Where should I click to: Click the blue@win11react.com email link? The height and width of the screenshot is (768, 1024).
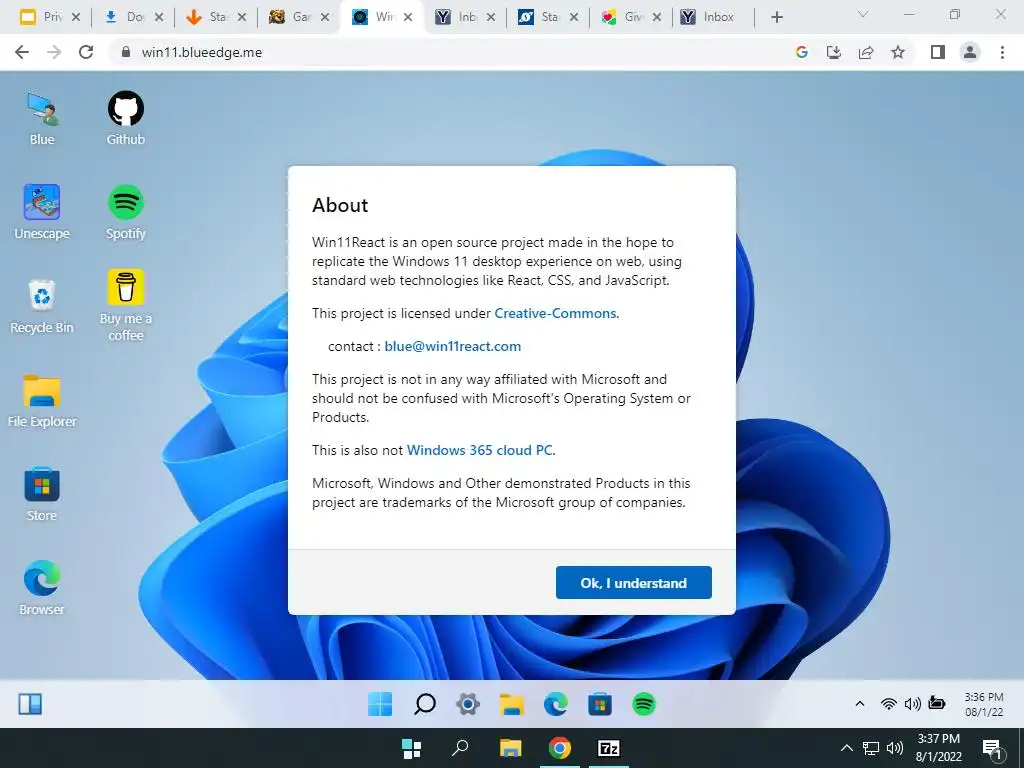click(x=453, y=346)
